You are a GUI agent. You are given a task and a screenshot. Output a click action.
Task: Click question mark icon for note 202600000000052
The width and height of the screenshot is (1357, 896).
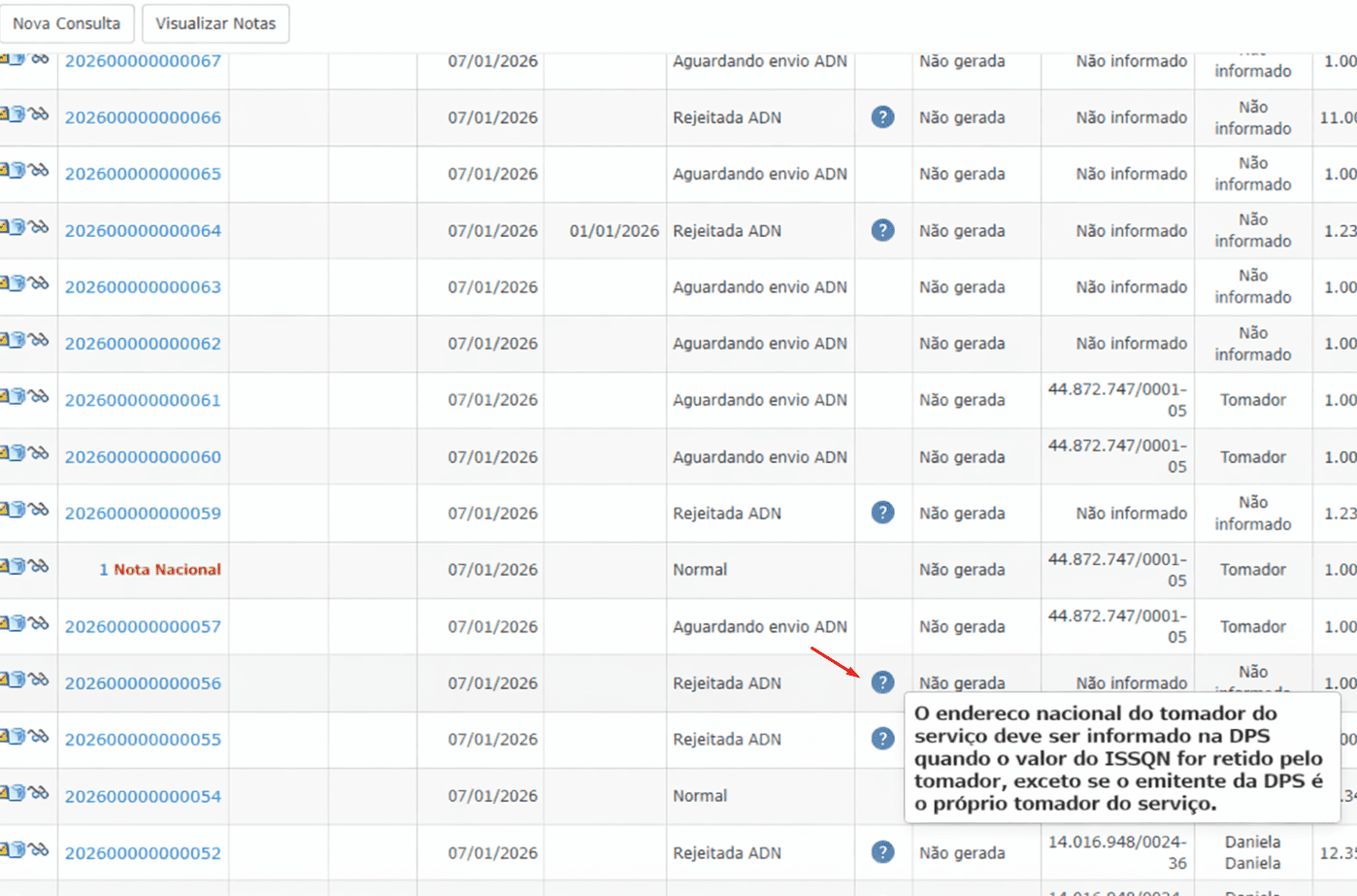point(882,852)
